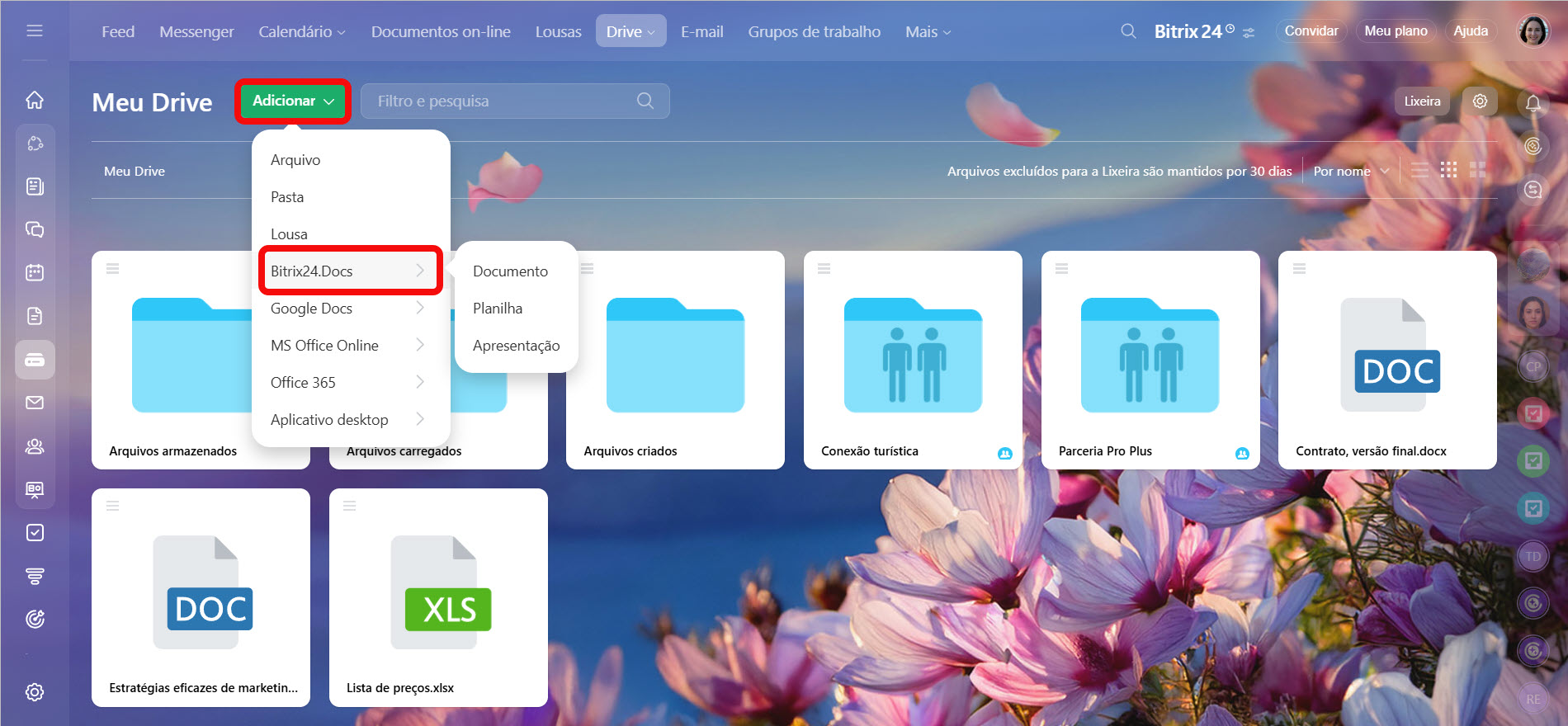Open the Adicionar dropdown button
1568x726 pixels.
pos(293,101)
